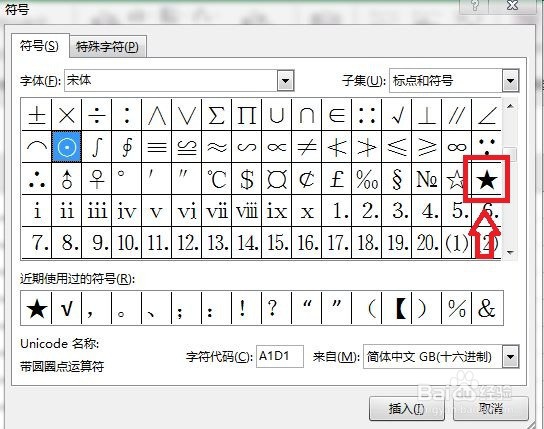Select the dollar $ symbol
Screen dimensions: 544x429
point(246,179)
